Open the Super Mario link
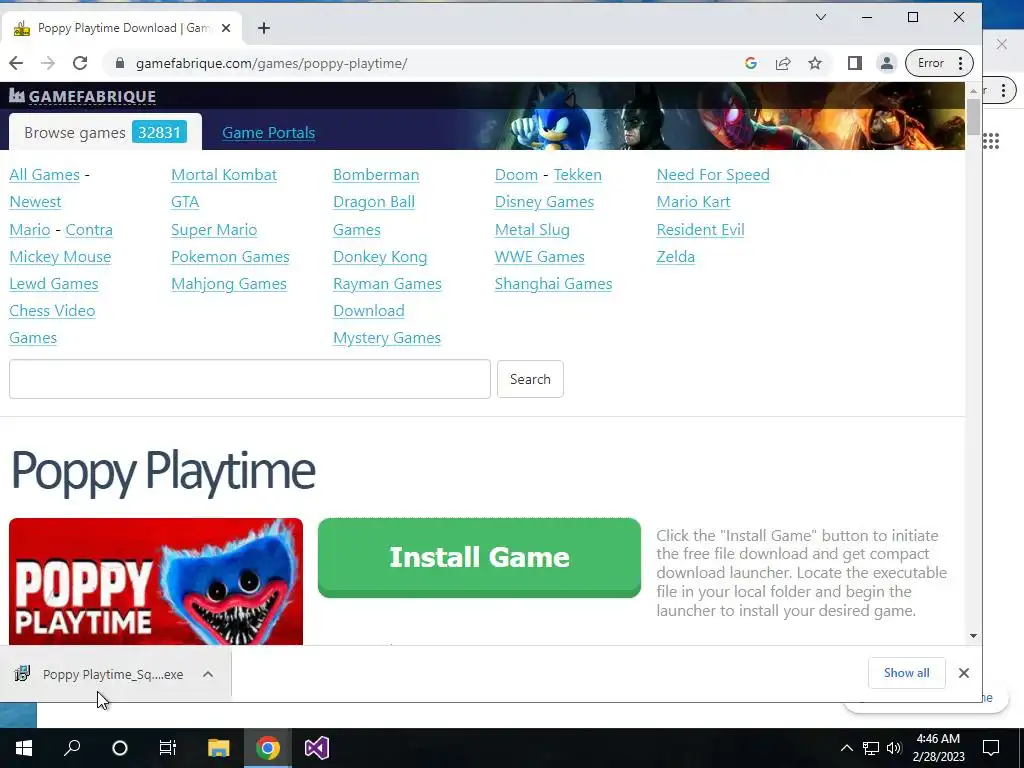Viewport: 1024px width, 768px height. tap(214, 230)
